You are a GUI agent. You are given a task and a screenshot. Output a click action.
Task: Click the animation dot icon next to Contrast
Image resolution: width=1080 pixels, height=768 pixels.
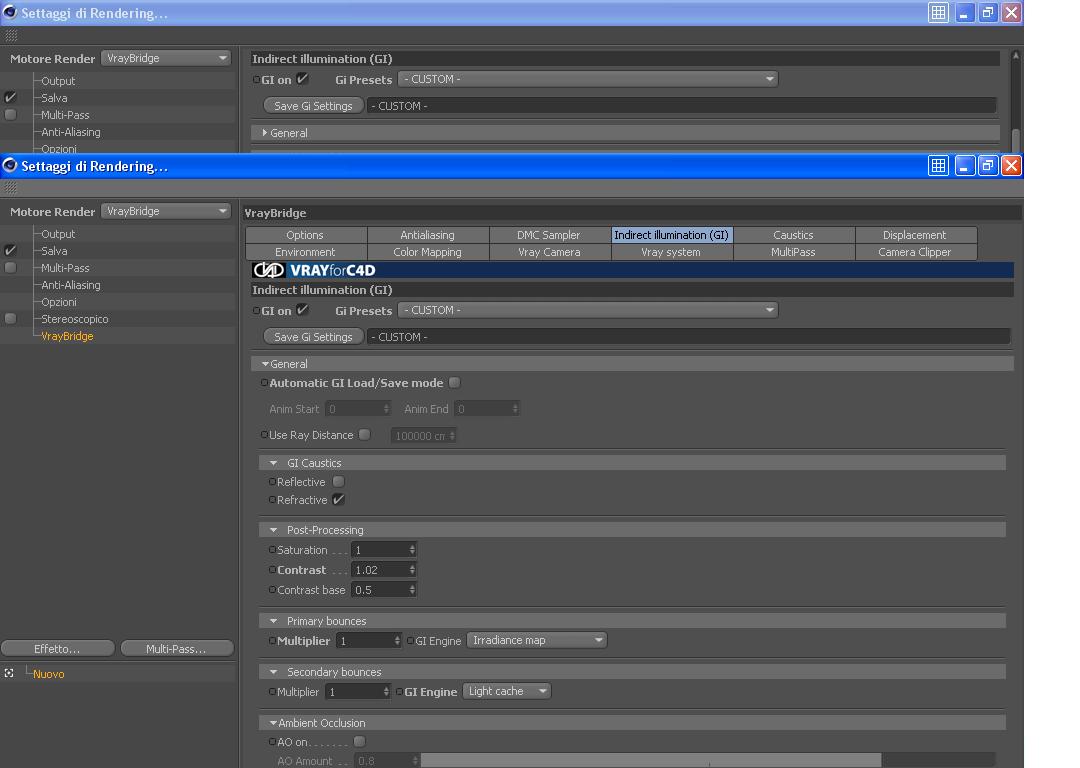[x=272, y=570]
